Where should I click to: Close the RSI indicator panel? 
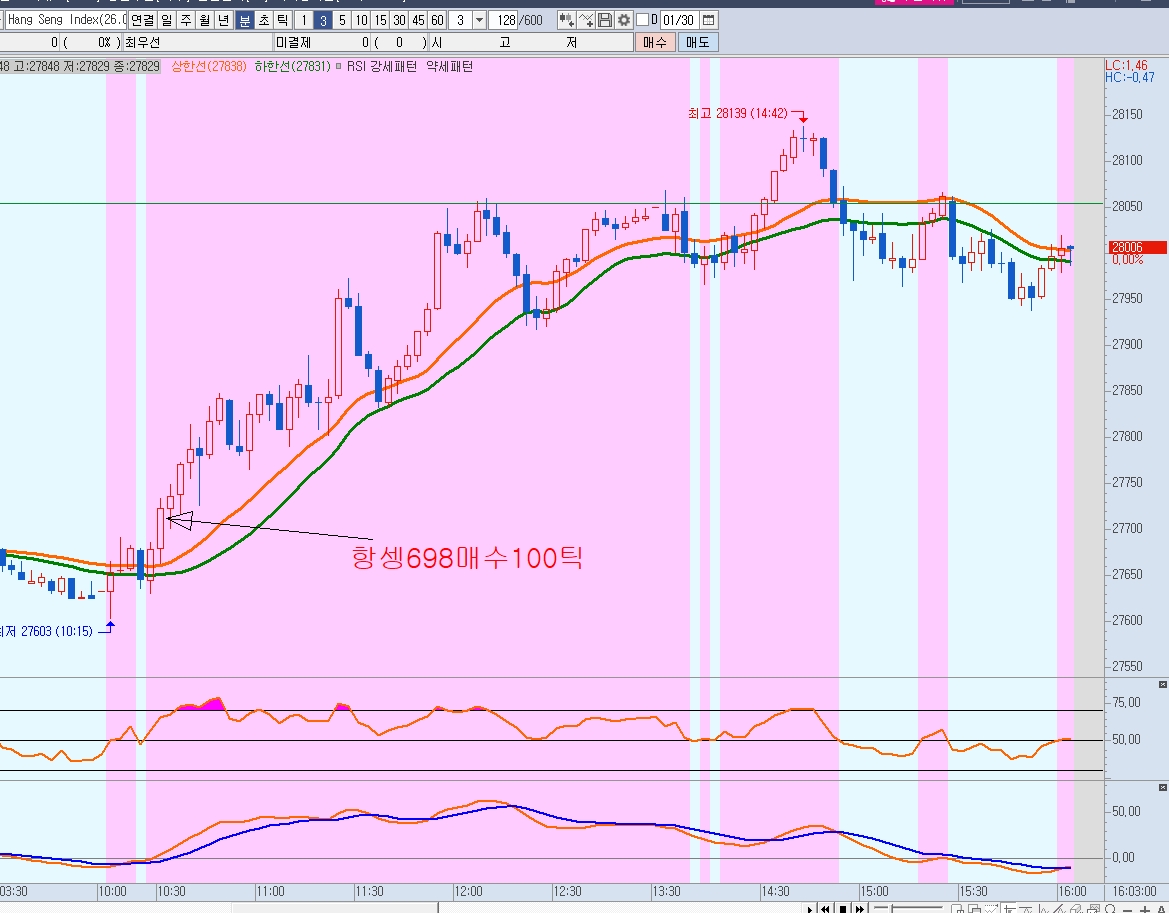point(1162,684)
